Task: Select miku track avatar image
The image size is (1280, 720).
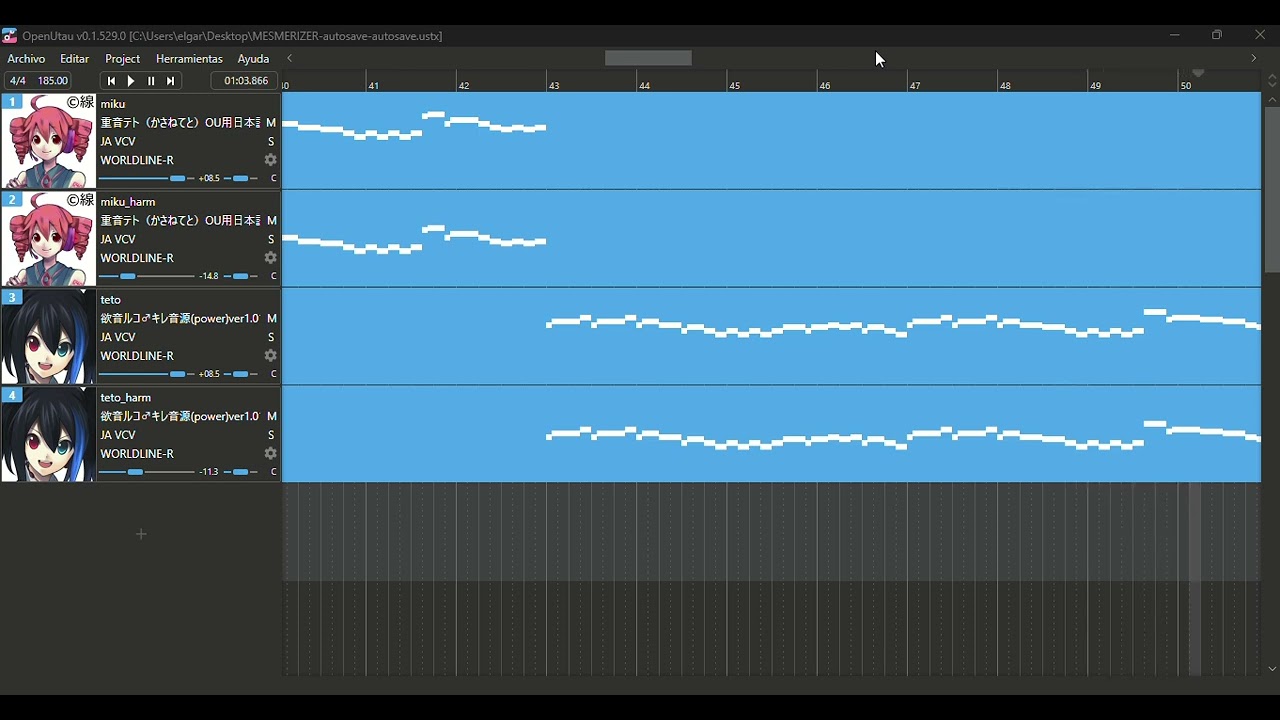Action: point(48,141)
